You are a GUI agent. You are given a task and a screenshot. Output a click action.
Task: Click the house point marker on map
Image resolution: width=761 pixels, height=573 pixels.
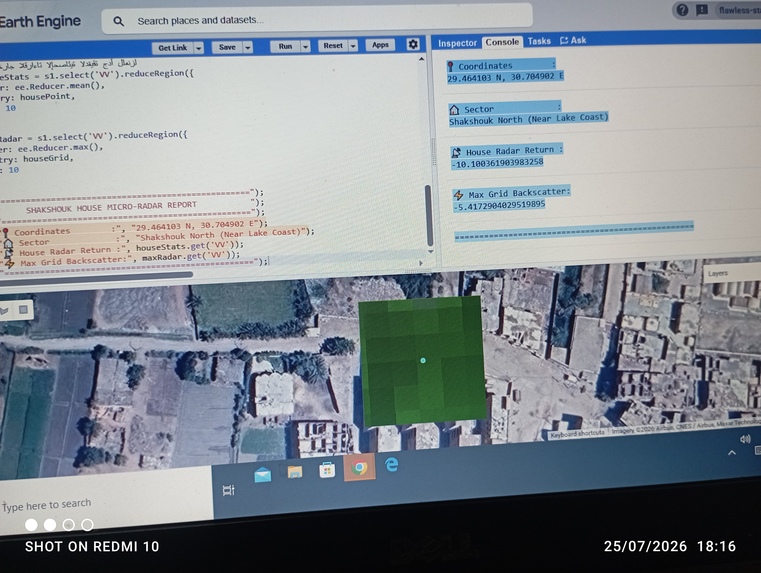[423, 360]
